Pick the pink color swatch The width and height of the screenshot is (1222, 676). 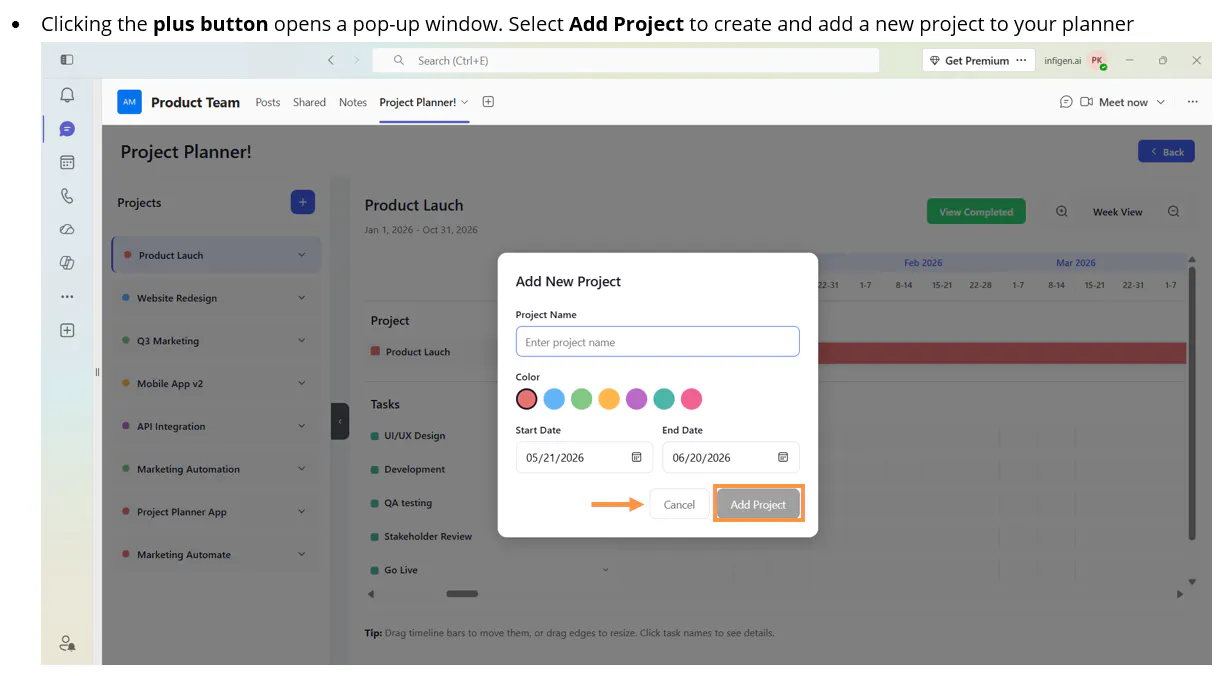[692, 399]
